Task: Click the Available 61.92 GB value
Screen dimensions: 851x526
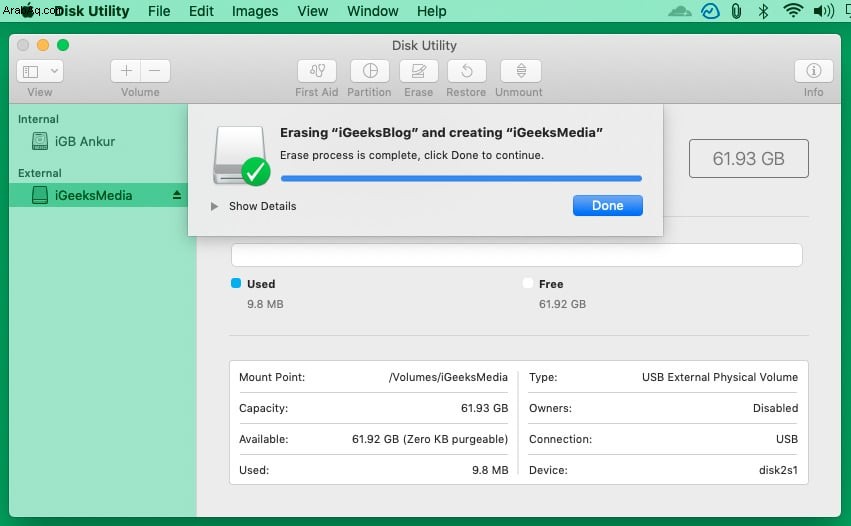Action: click(430, 439)
